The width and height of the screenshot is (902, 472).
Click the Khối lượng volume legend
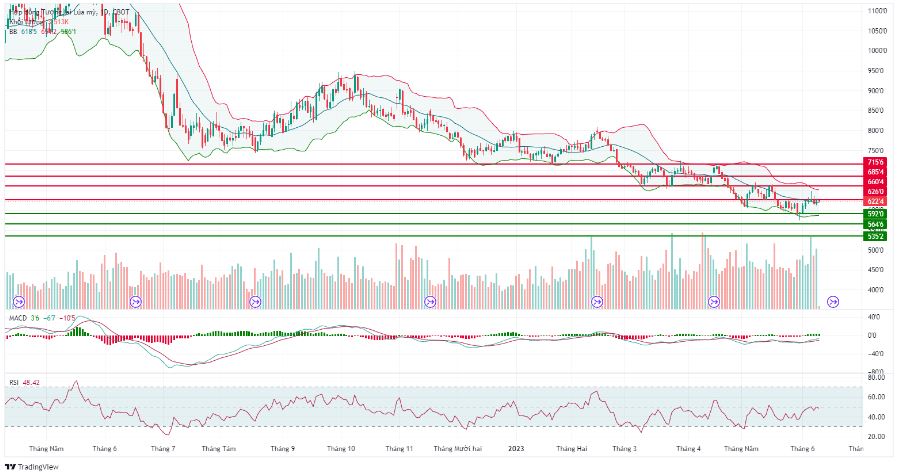point(39,22)
